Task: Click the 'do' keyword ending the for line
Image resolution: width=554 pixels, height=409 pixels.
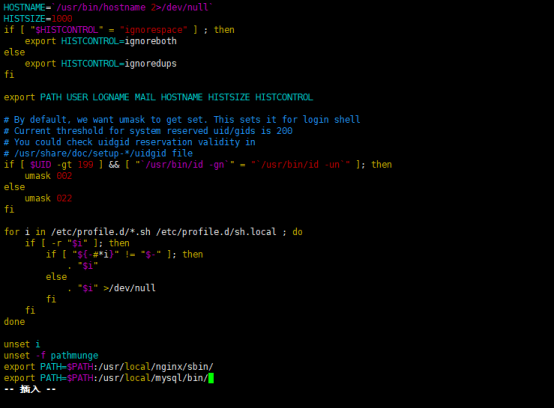Action: (x=297, y=232)
